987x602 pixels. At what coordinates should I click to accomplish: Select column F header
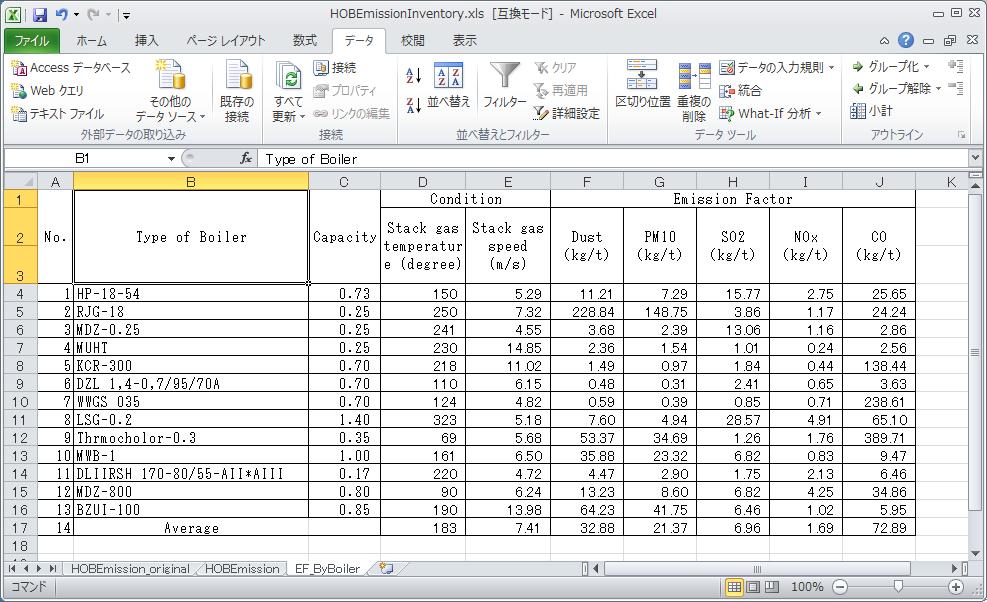pyautogui.click(x=587, y=182)
